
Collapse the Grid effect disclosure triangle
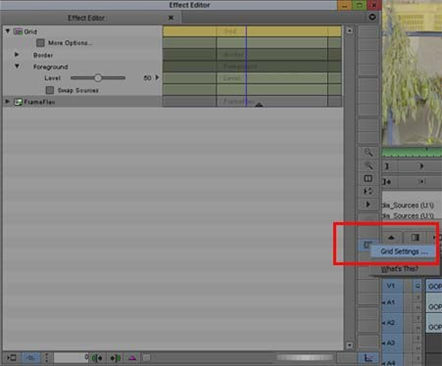pos(8,31)
